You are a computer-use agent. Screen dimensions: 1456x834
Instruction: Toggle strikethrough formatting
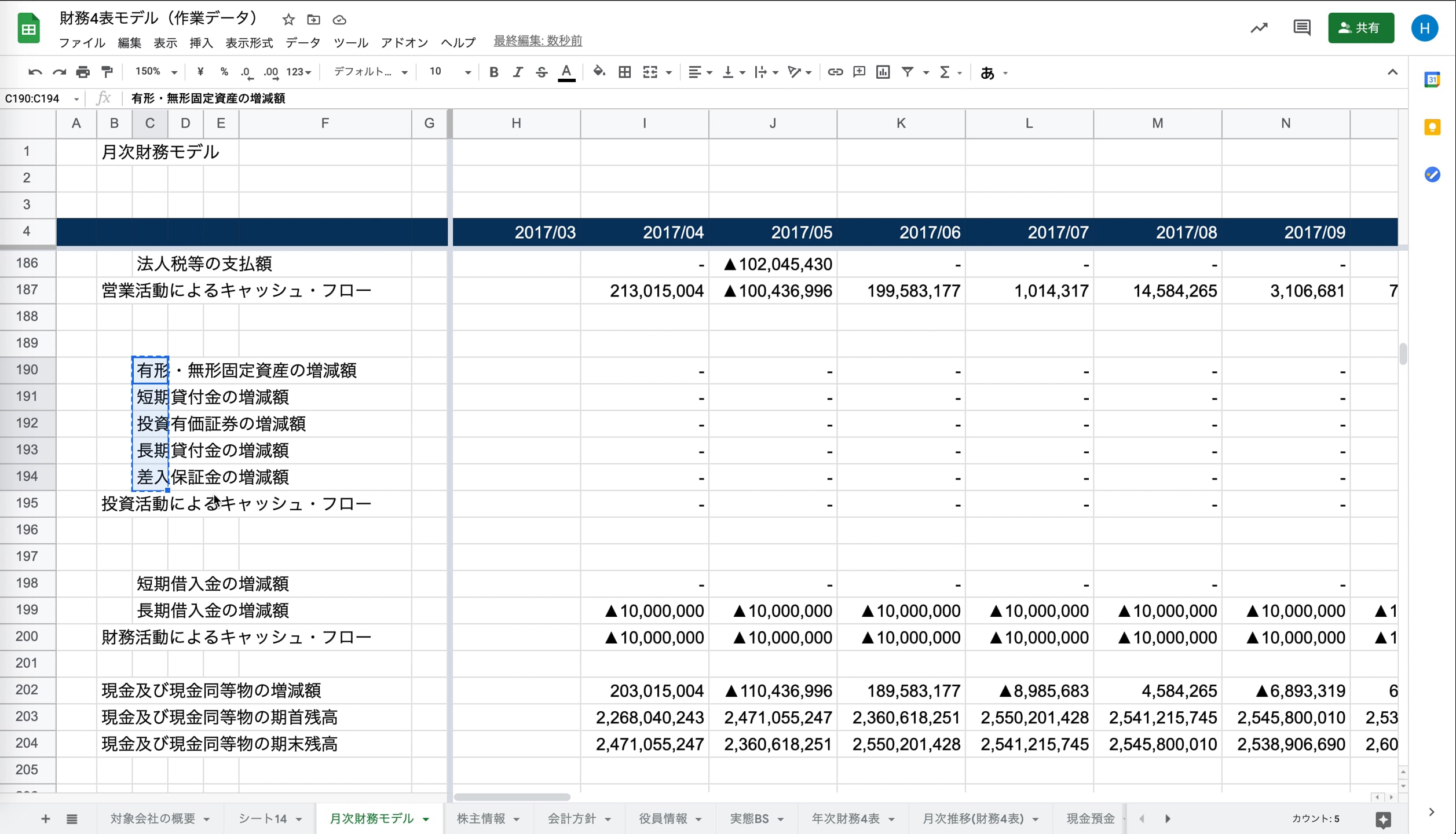(x=541, y=72)
